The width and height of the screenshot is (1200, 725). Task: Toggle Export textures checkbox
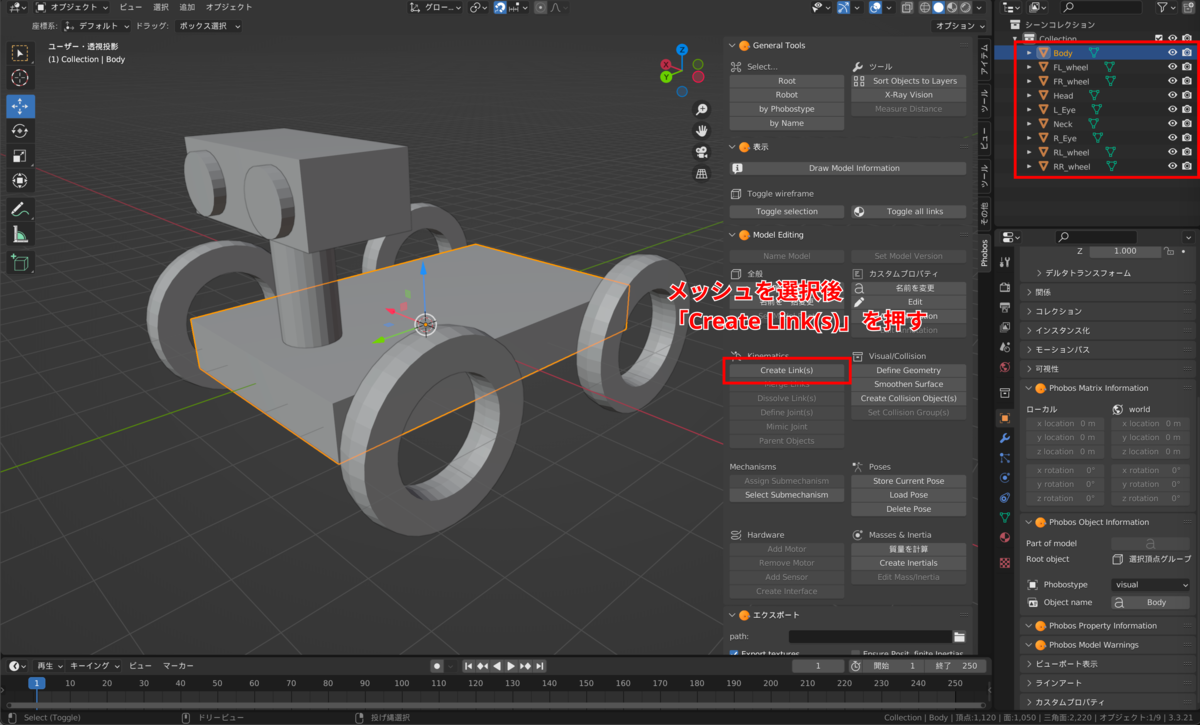coord(735,654)
